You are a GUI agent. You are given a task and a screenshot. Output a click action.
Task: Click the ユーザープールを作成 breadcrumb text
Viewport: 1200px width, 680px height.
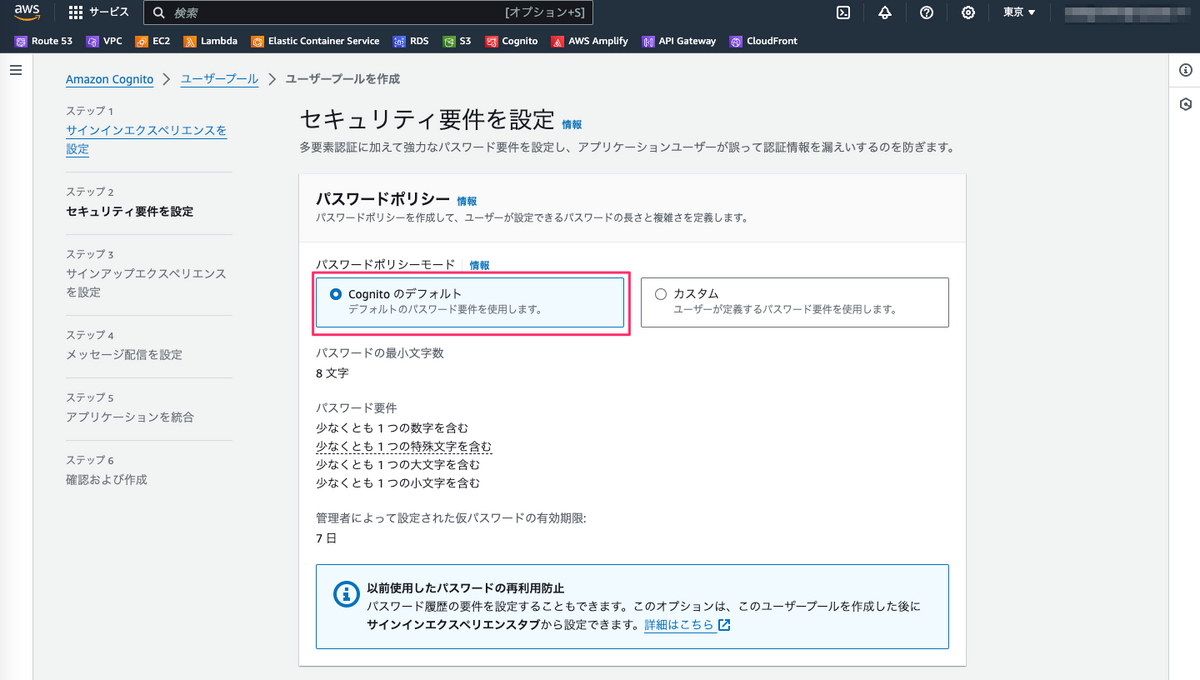point(343,79)
